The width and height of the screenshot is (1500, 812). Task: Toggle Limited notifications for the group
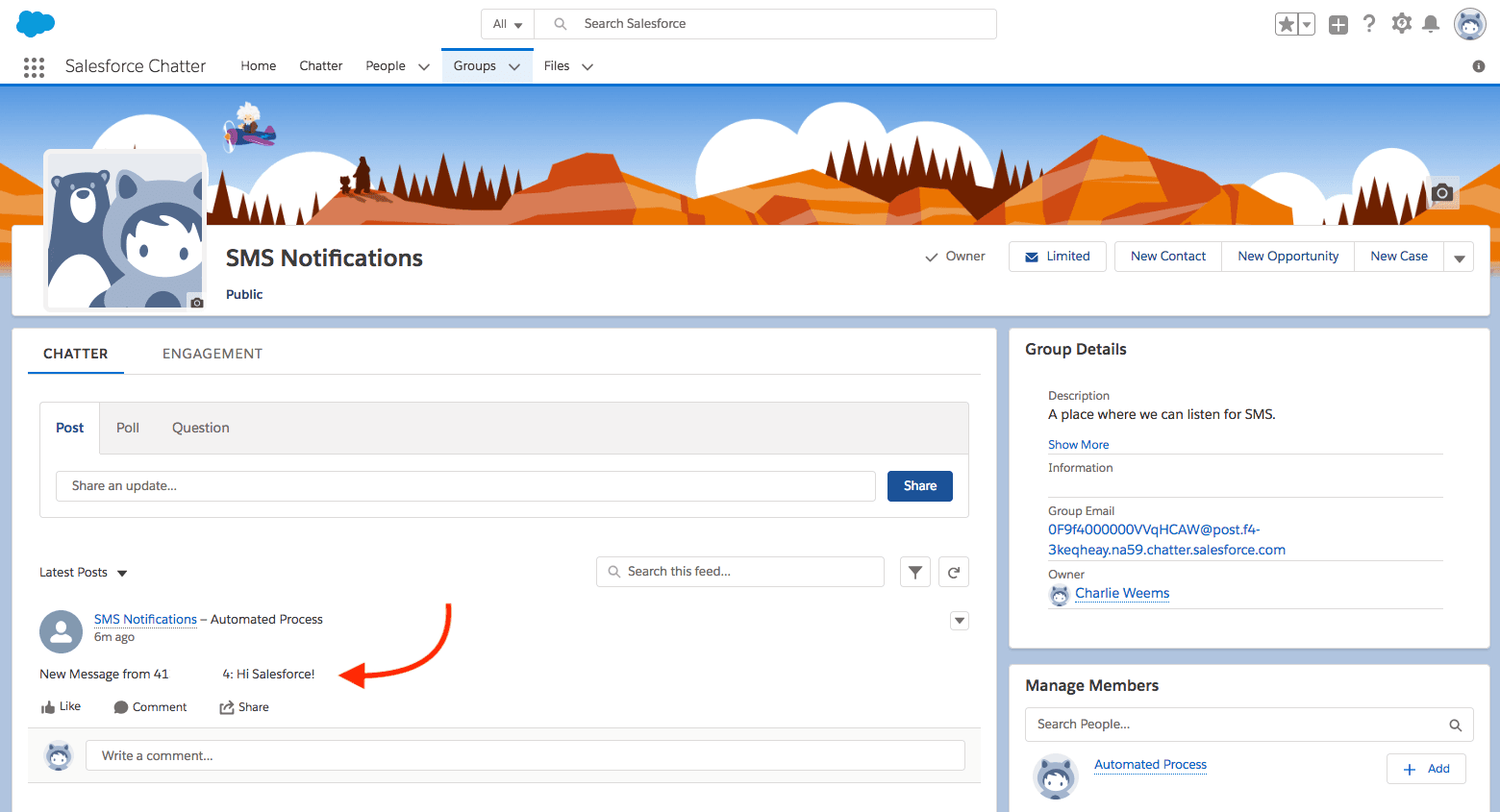pos(1057,256)
